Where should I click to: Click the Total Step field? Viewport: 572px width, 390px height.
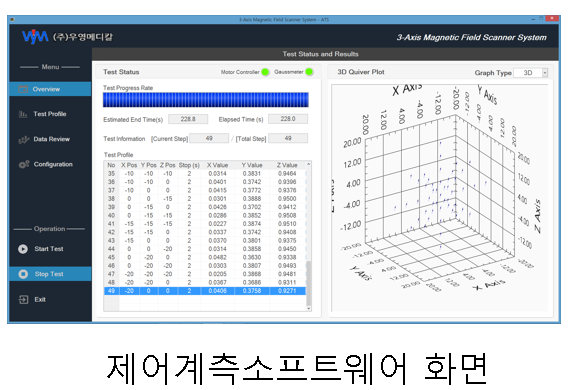pyautogui.click(x=288, y=138)
